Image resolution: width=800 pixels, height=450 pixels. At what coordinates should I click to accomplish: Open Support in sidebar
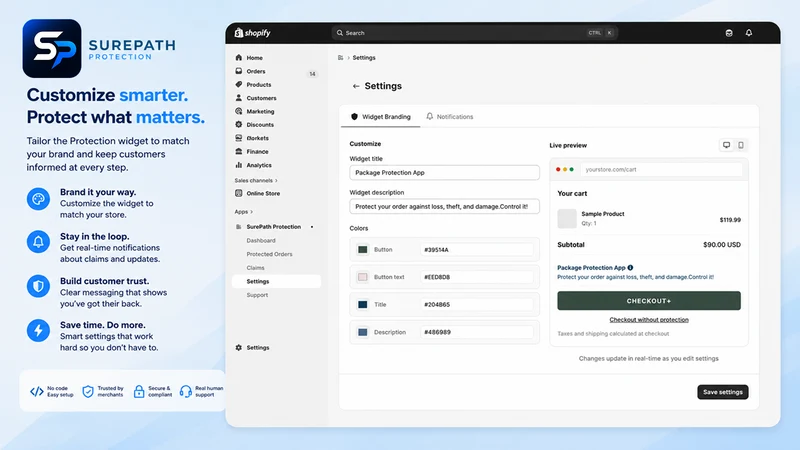(257, 295)
